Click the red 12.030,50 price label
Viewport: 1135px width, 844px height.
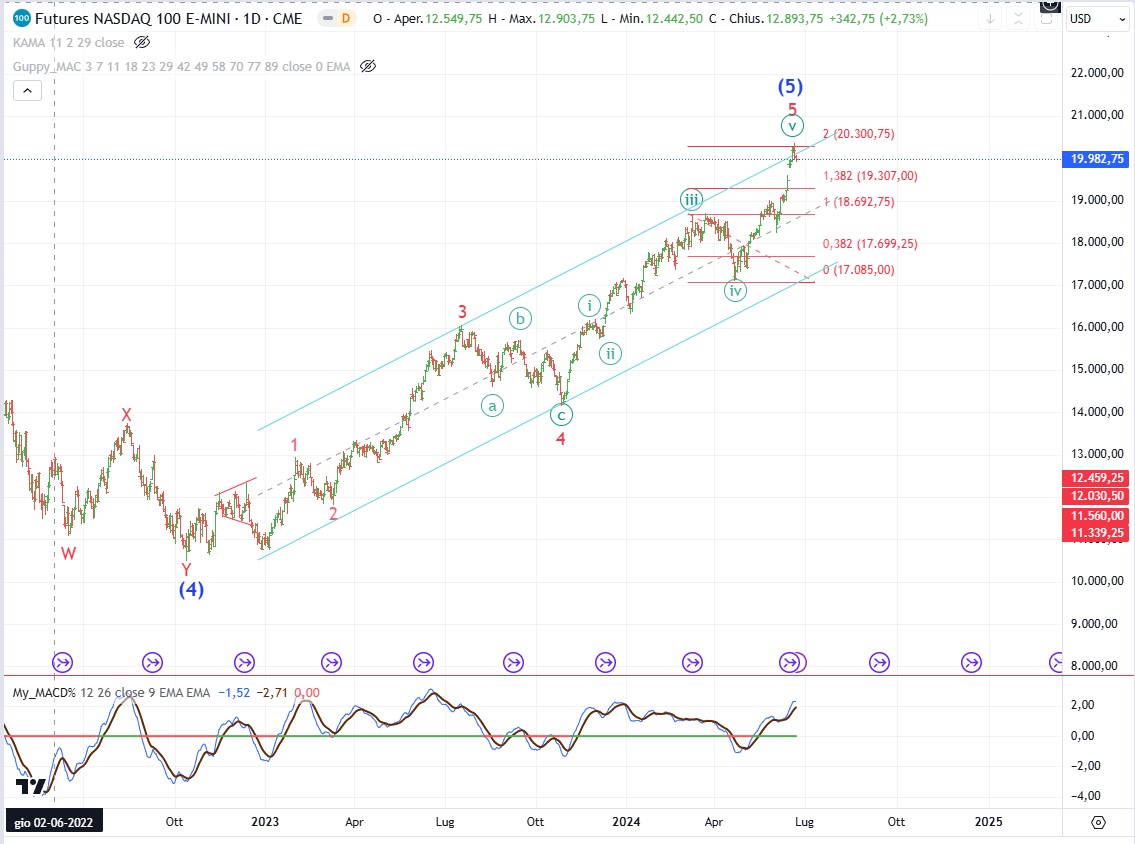pyautogui.click(x=1097, y=496)
